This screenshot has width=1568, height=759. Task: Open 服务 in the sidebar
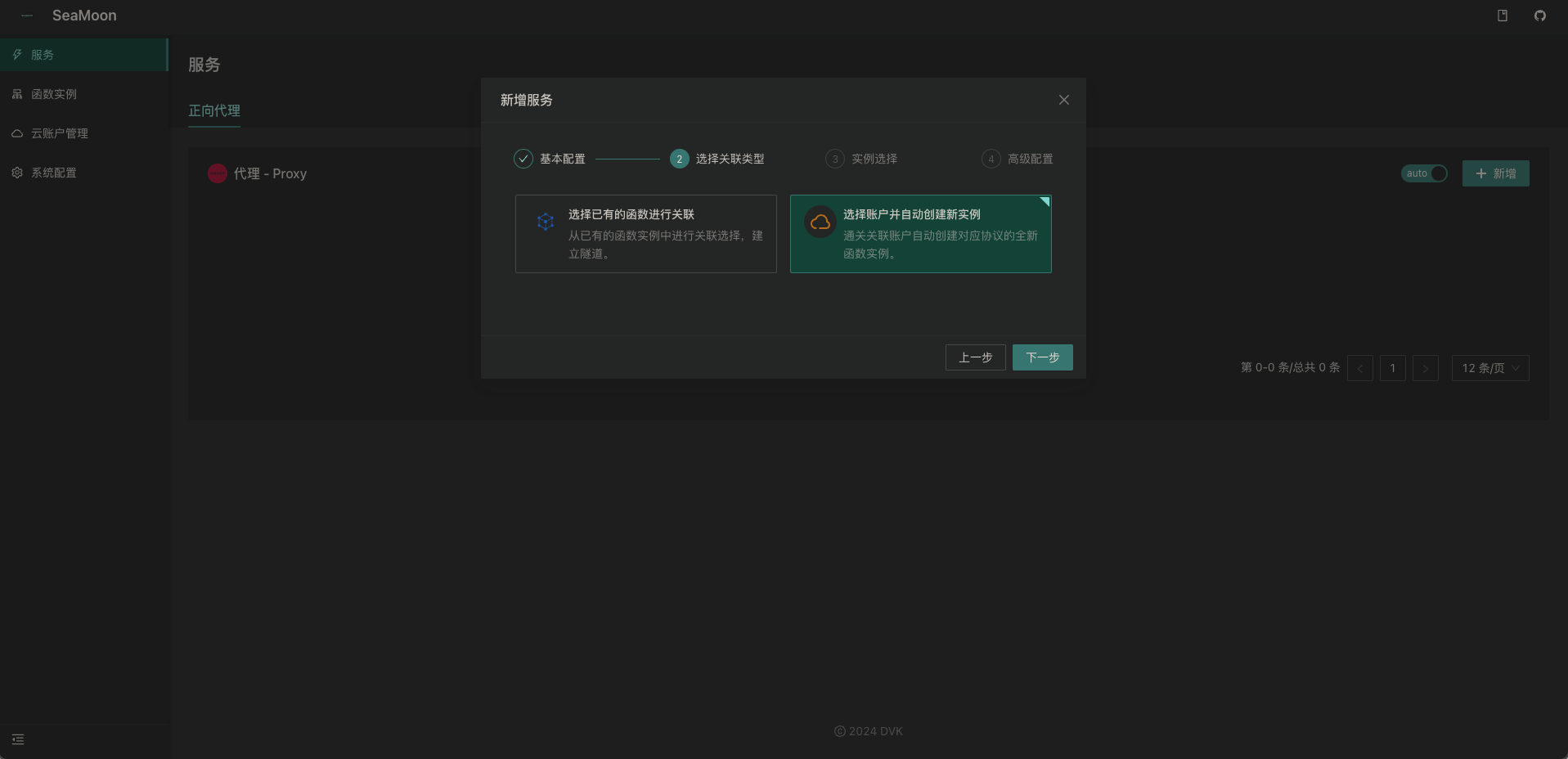pos(83,55)
